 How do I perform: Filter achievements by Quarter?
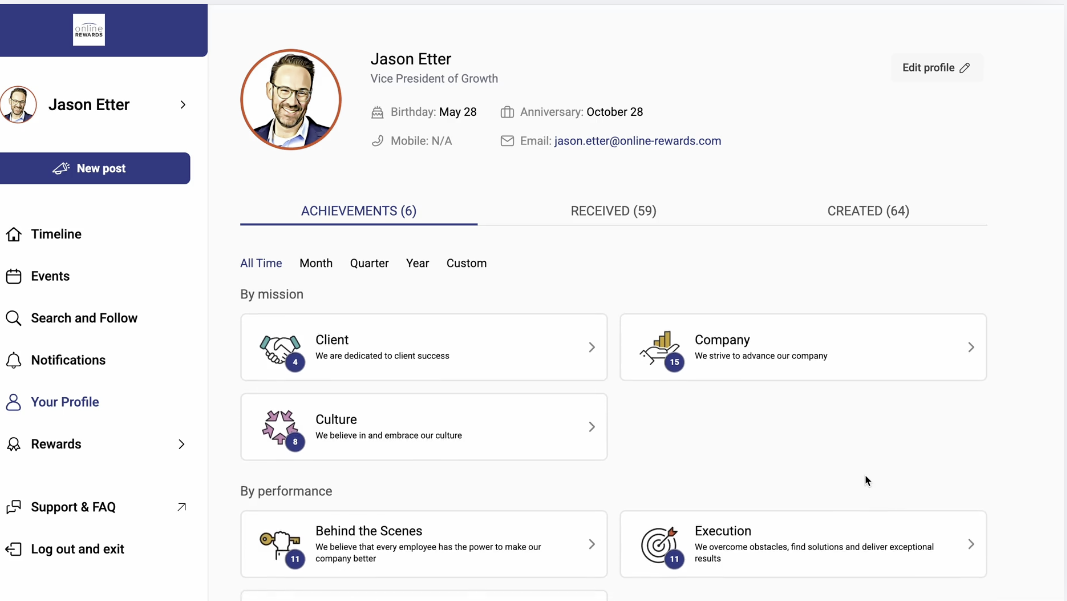[x=369, y=263]
